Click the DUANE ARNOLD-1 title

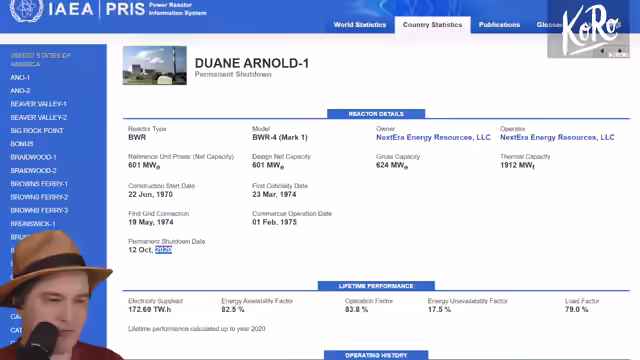(252, 63)
